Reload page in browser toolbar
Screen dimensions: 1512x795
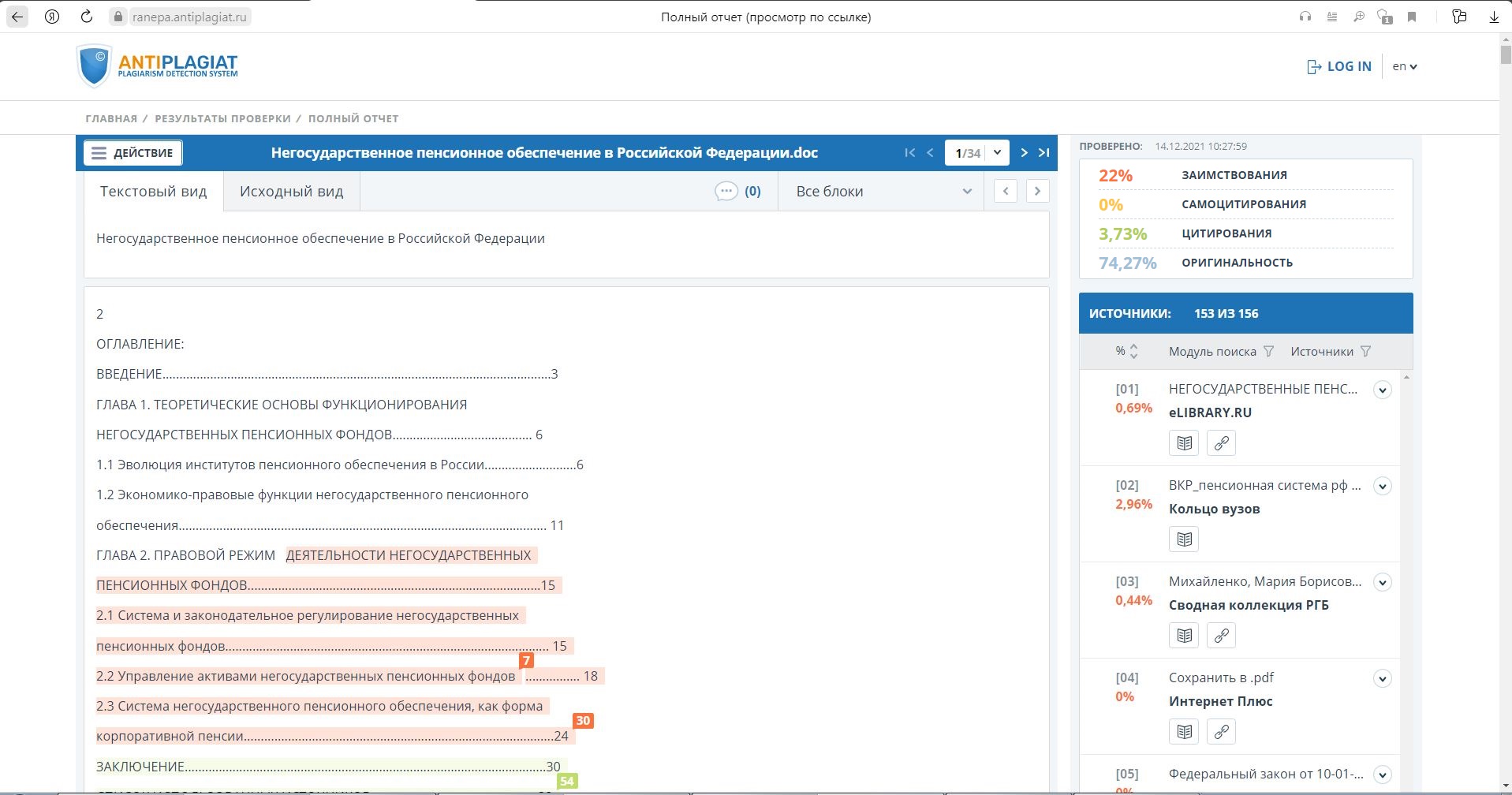[x=87, y=17]
